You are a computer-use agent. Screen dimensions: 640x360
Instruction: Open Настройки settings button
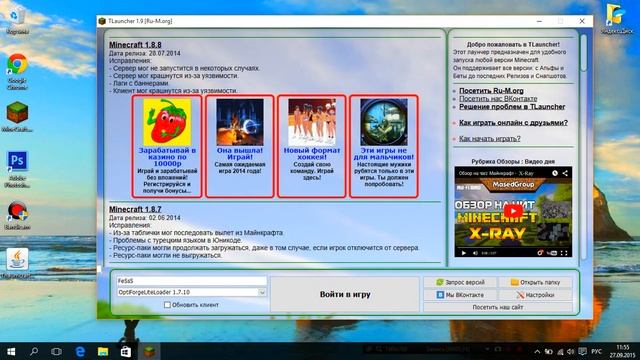(535, 295)
